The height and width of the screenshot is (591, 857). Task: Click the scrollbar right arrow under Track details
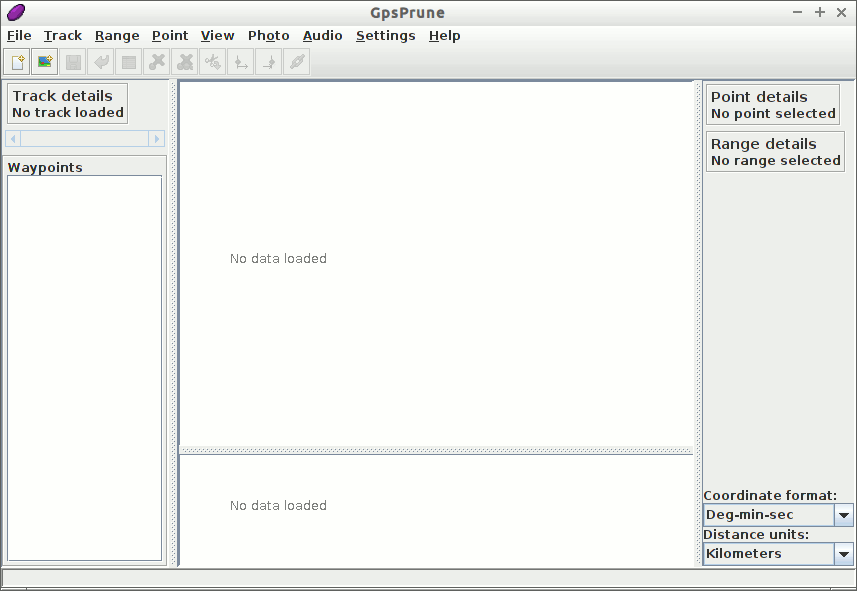click(157, 139)
